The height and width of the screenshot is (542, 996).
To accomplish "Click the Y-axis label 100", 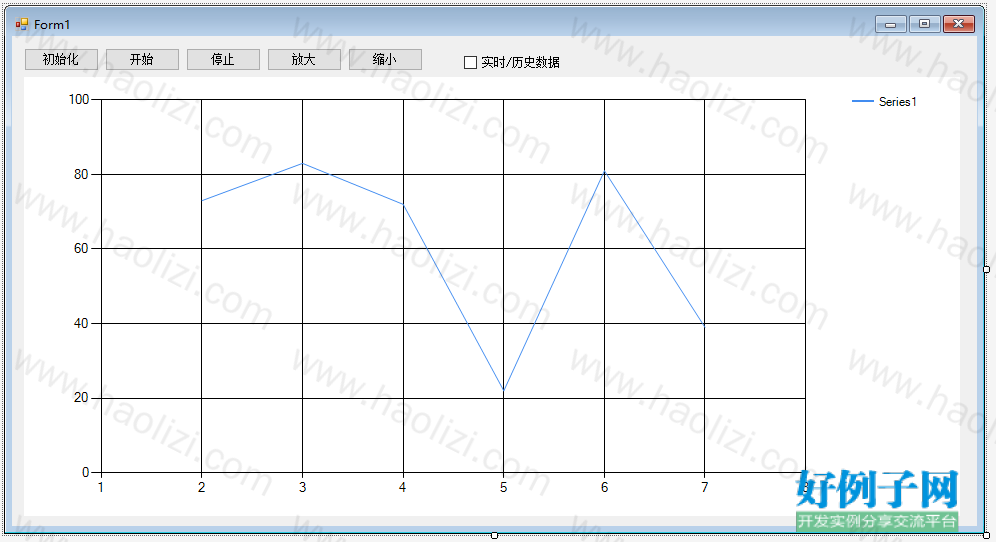I will 79,99.
